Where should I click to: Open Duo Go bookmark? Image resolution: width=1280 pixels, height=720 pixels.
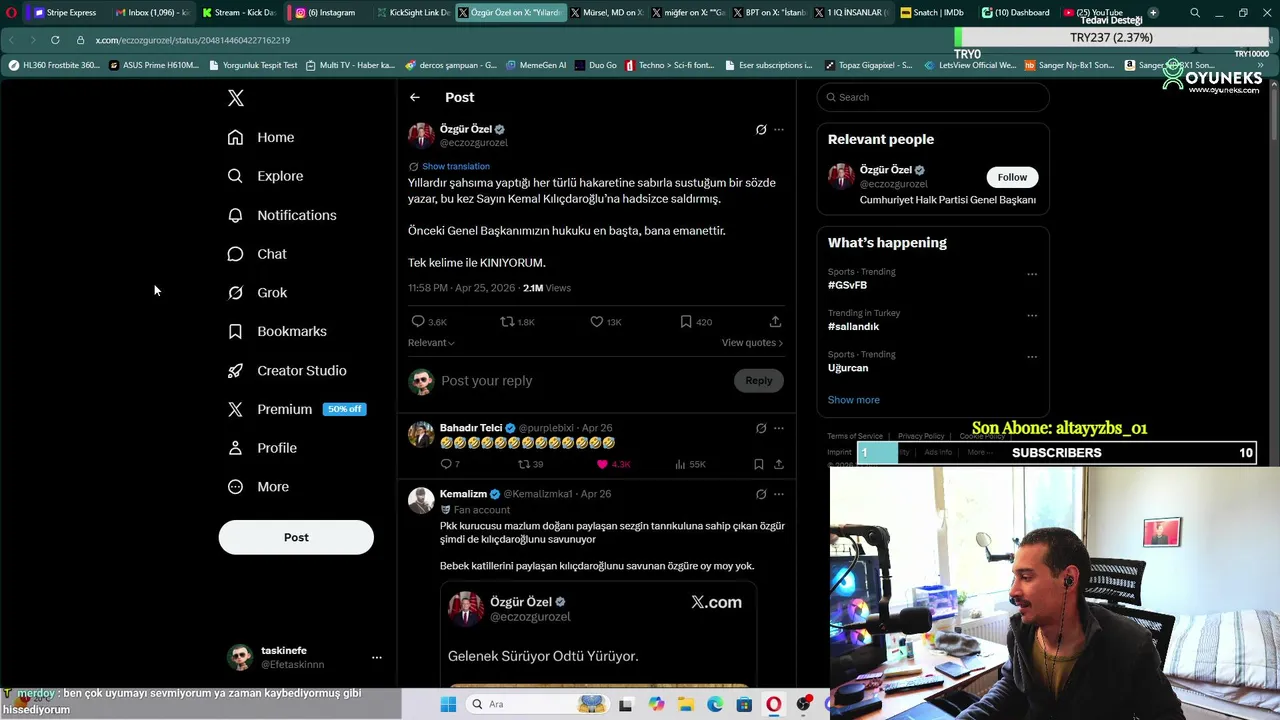(x=595, y=65)
